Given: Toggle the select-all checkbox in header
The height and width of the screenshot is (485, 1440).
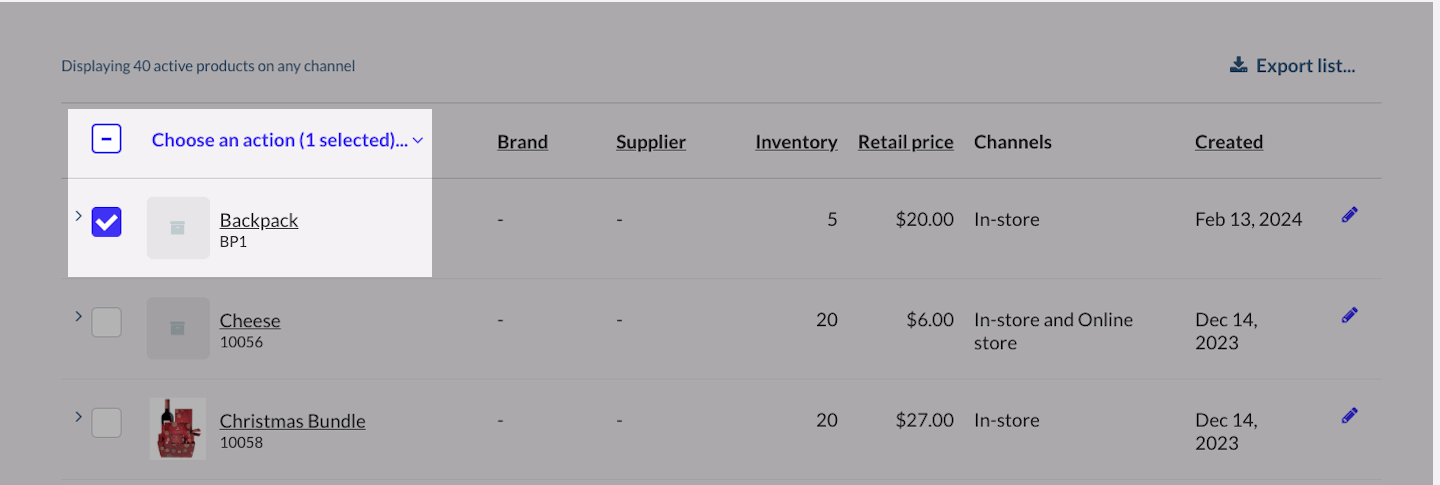Looking at the screenshot, I should tap(107, 139).
